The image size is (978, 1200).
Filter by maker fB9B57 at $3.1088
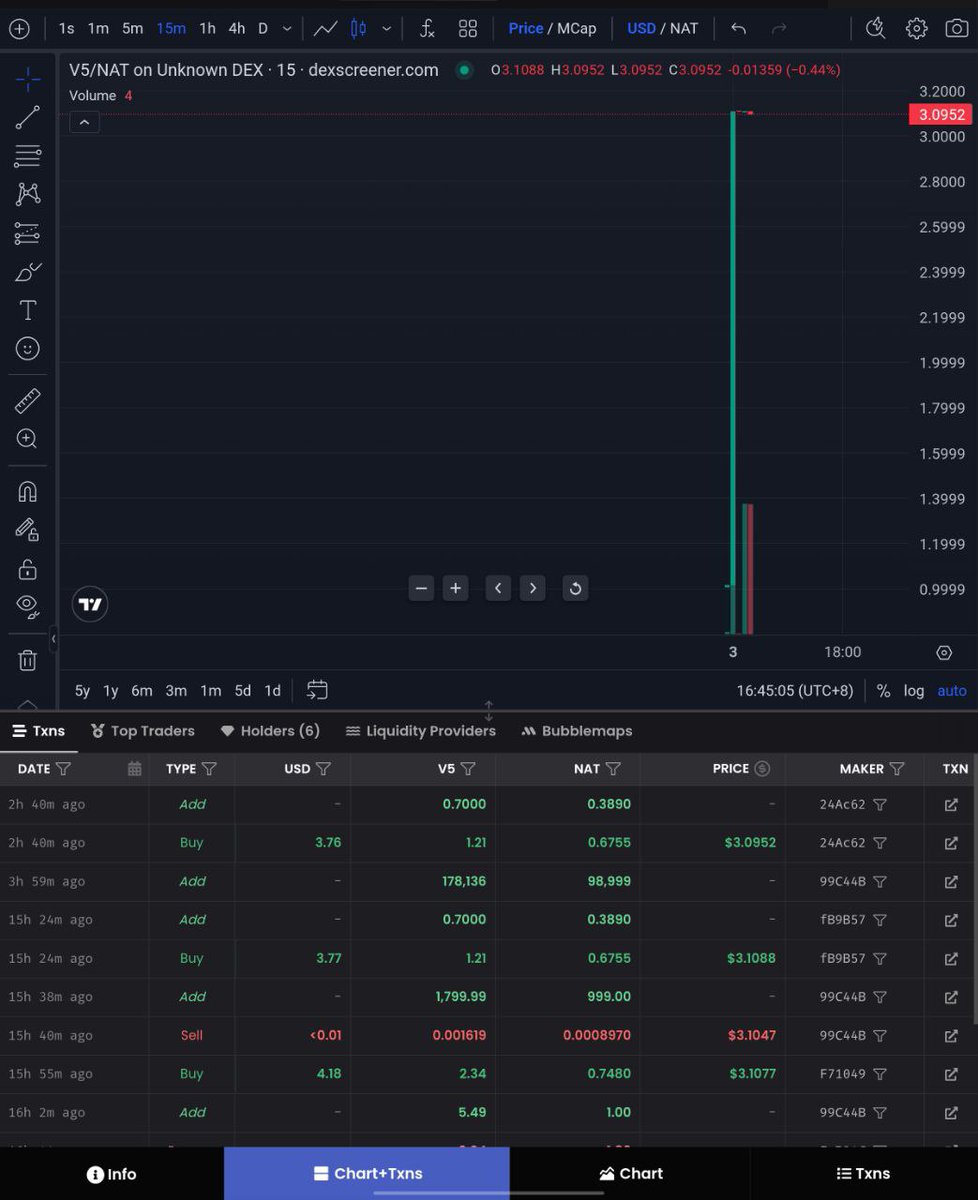[880, 958]
